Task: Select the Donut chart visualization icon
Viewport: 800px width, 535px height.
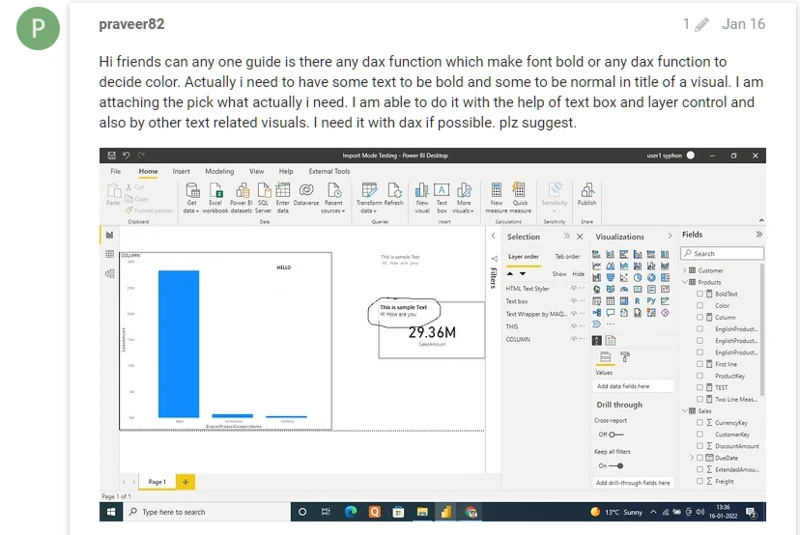Action: click(651, 277)
